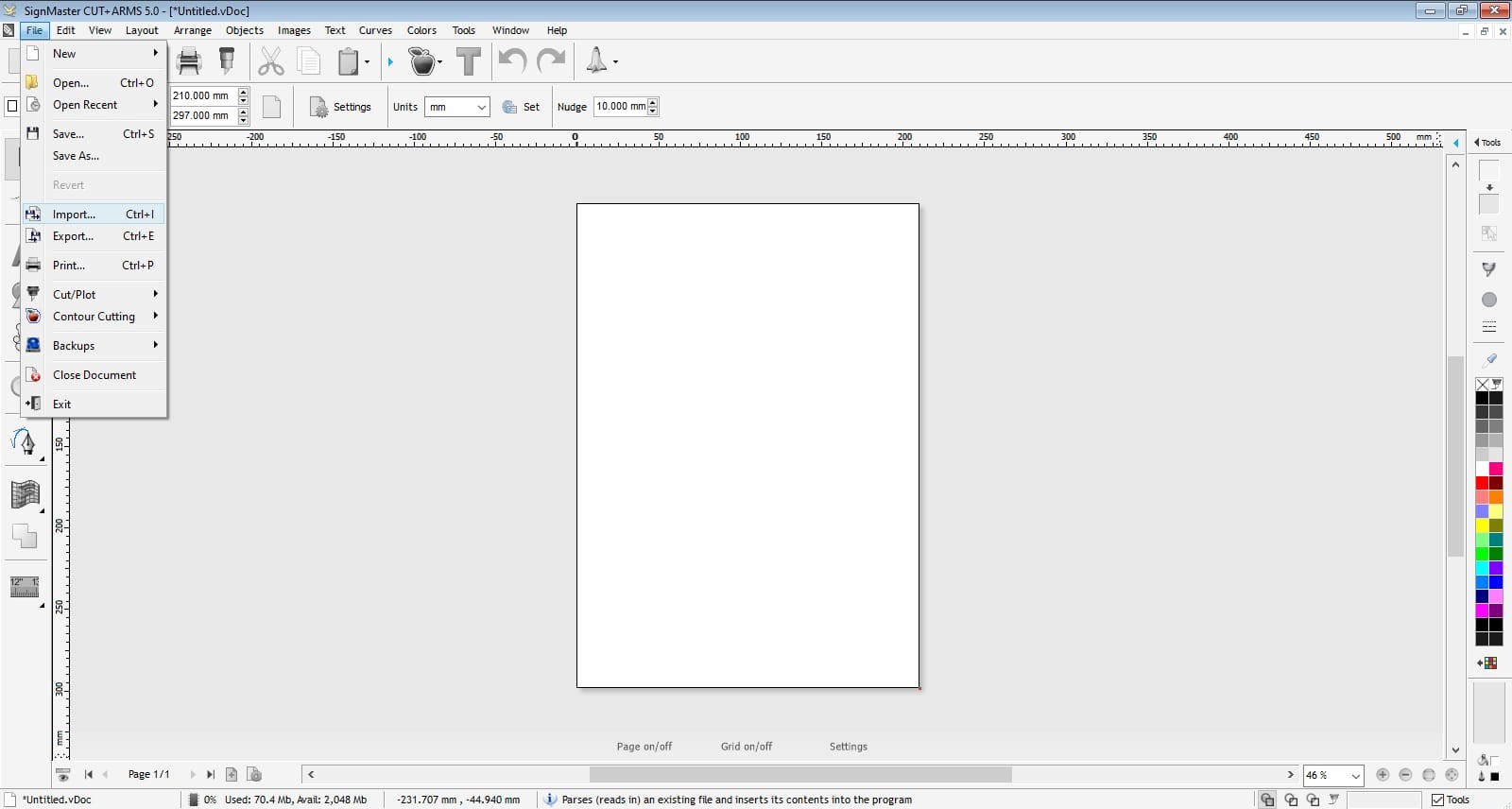Click the overlapping squares tool in left toolbar
The width and height of the screenshot is (1512, 809).
[25, 536]
